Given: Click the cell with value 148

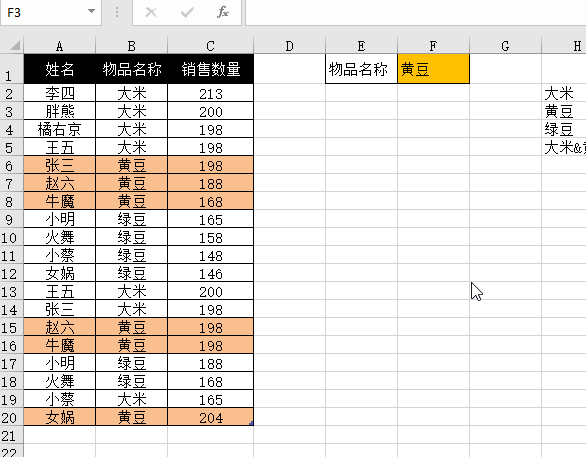Looking at the screenshot, I should coord(210,255).
